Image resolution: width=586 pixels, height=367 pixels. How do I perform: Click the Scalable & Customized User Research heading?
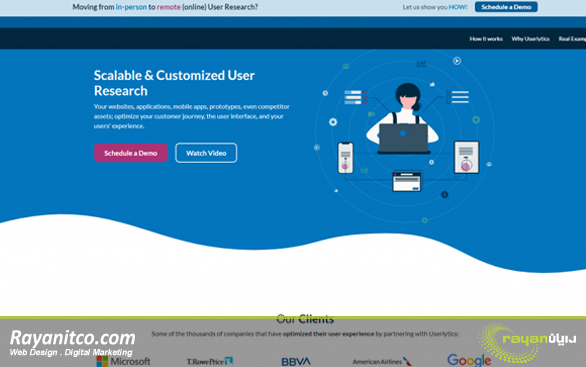click(174, 83)
